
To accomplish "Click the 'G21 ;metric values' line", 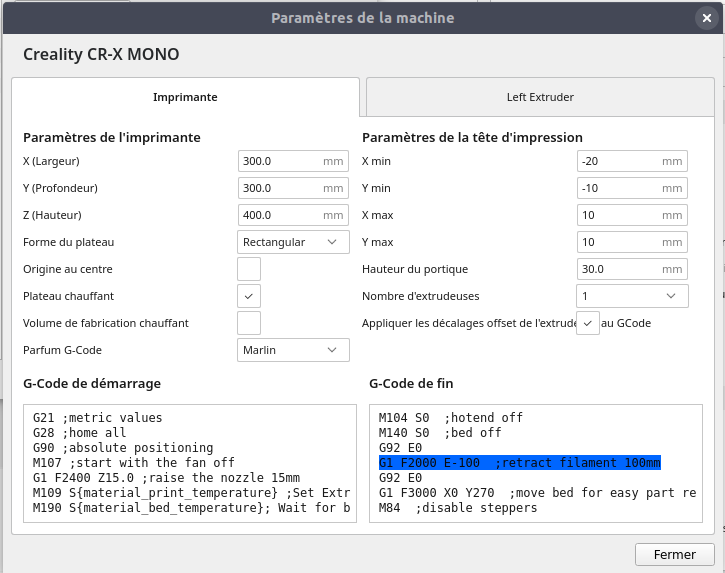I will [x=98, y=418].
